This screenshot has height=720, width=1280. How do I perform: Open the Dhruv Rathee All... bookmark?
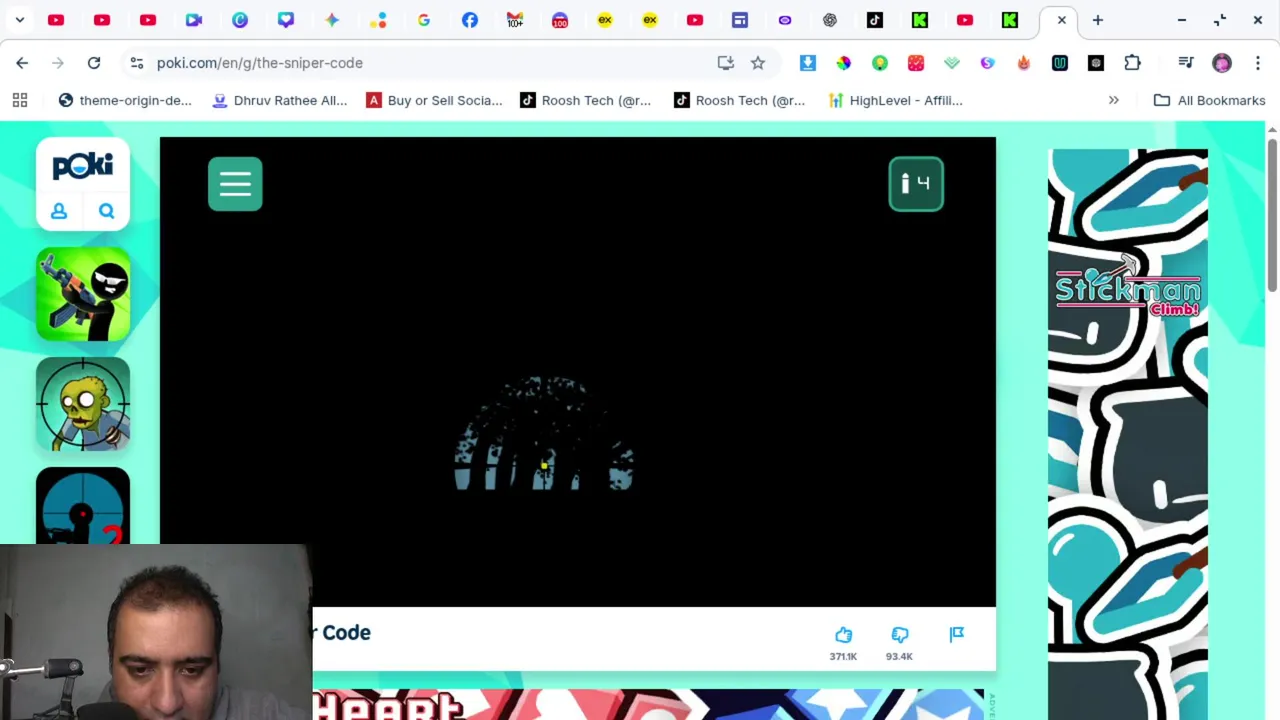point(279,100)
